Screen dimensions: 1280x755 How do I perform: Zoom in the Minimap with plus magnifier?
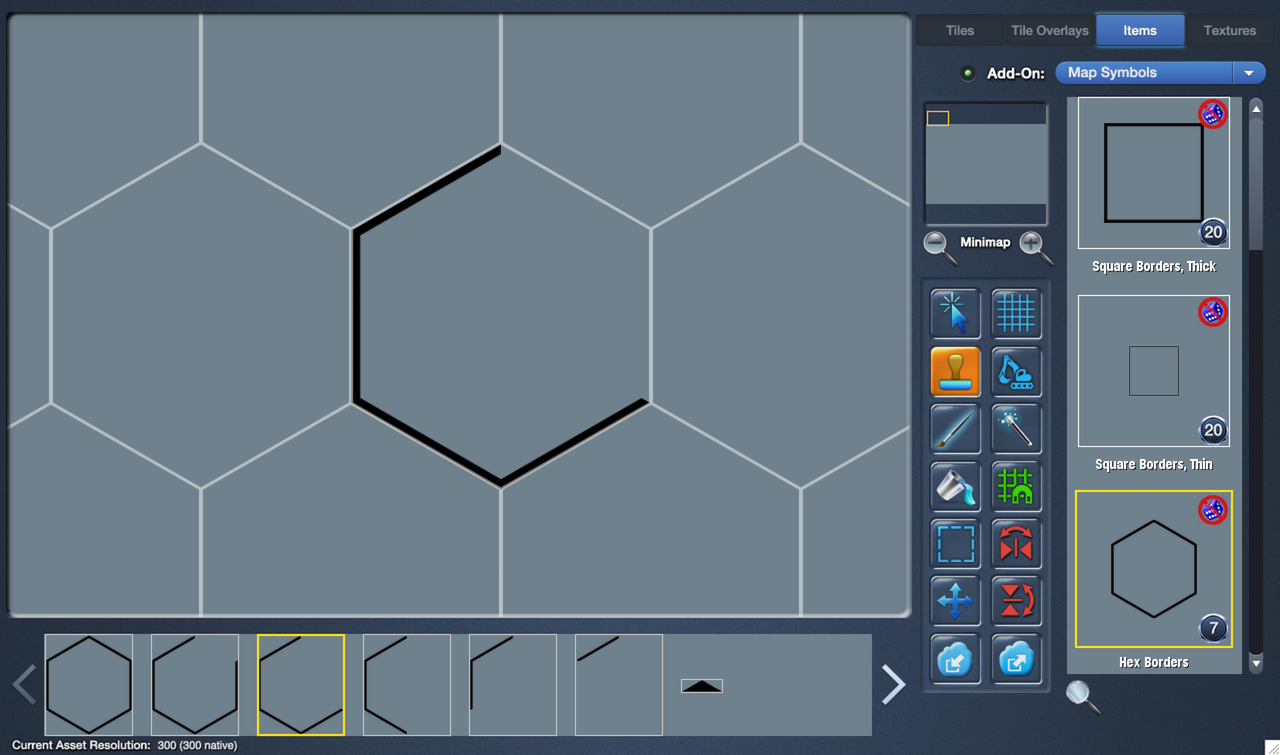pyautogui.click(x=1035, y=245)
